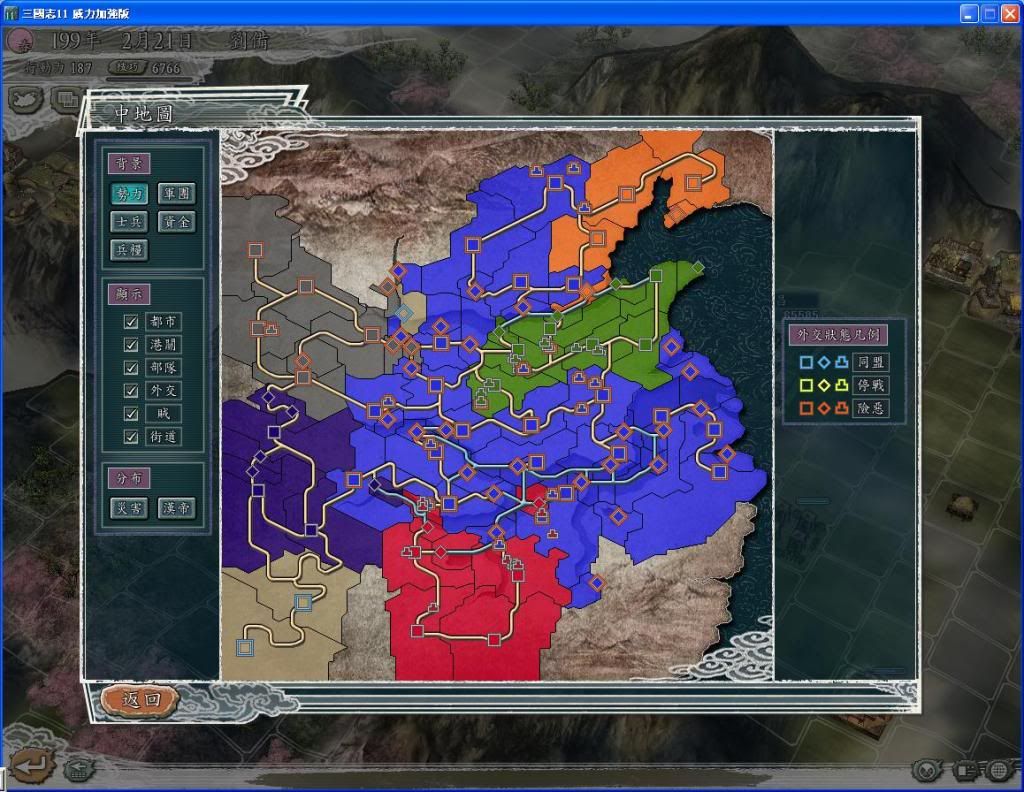Toggle the 街道 display checkbox
Image resolution: width=1024 pixels, height=792 pixels.
(131, 436)
